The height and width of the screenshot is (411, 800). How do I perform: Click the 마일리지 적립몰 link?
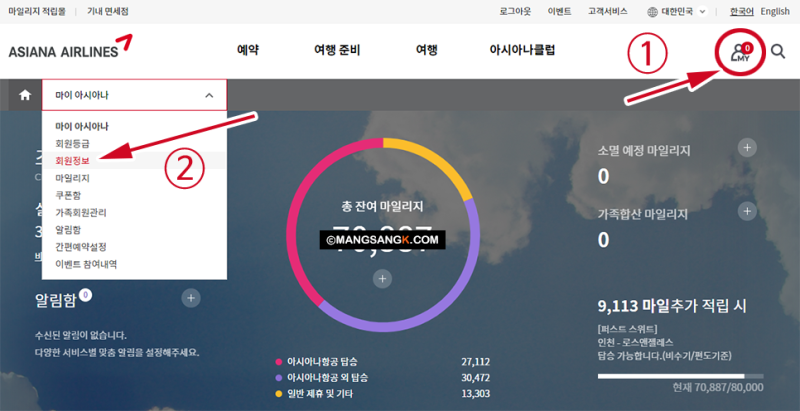click(37, 12)
